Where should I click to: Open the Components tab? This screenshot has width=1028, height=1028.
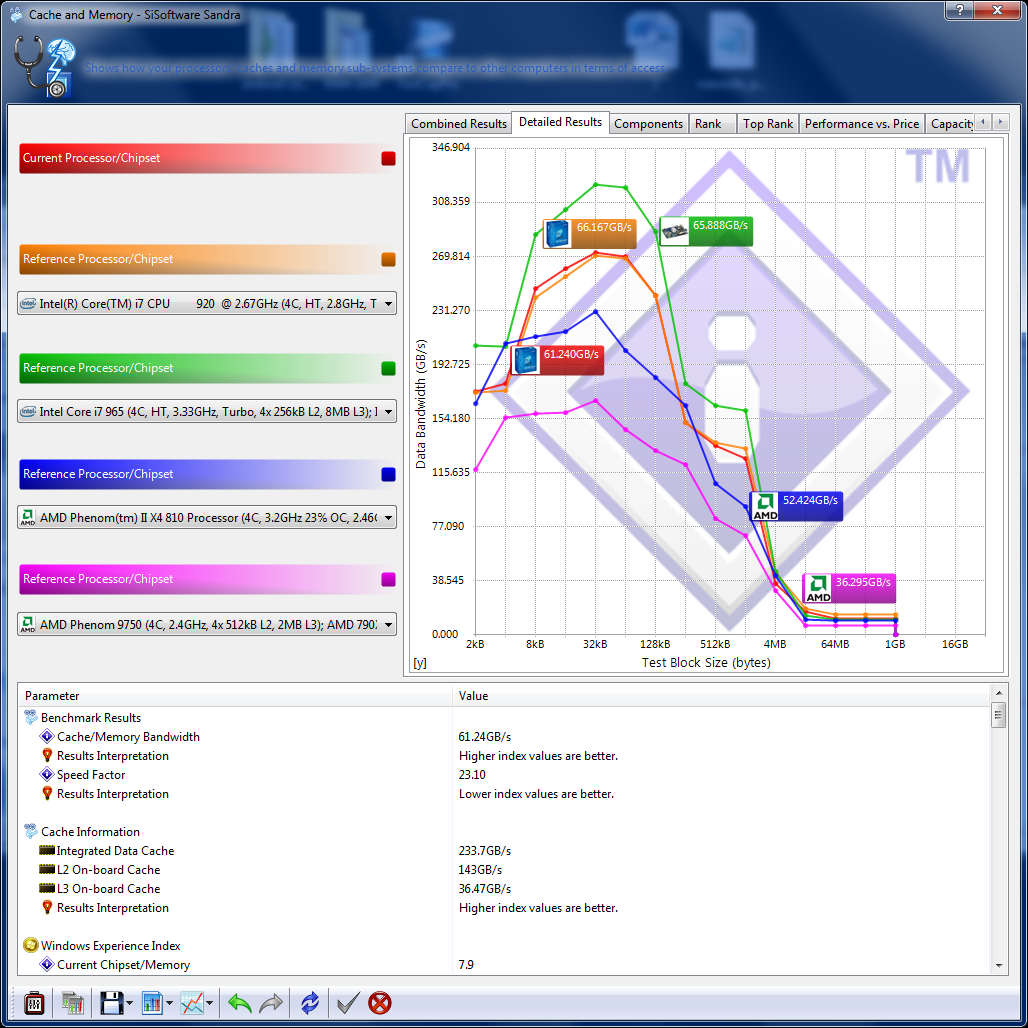(648, 124)
